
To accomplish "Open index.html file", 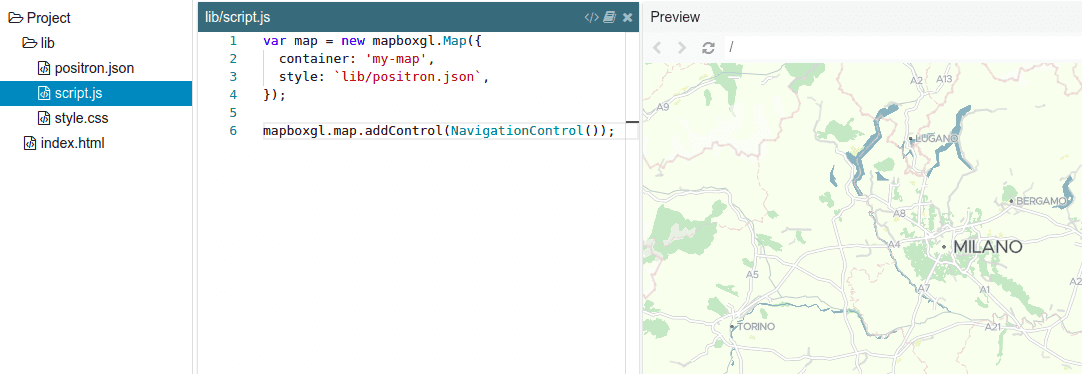I will click(72, 144).
